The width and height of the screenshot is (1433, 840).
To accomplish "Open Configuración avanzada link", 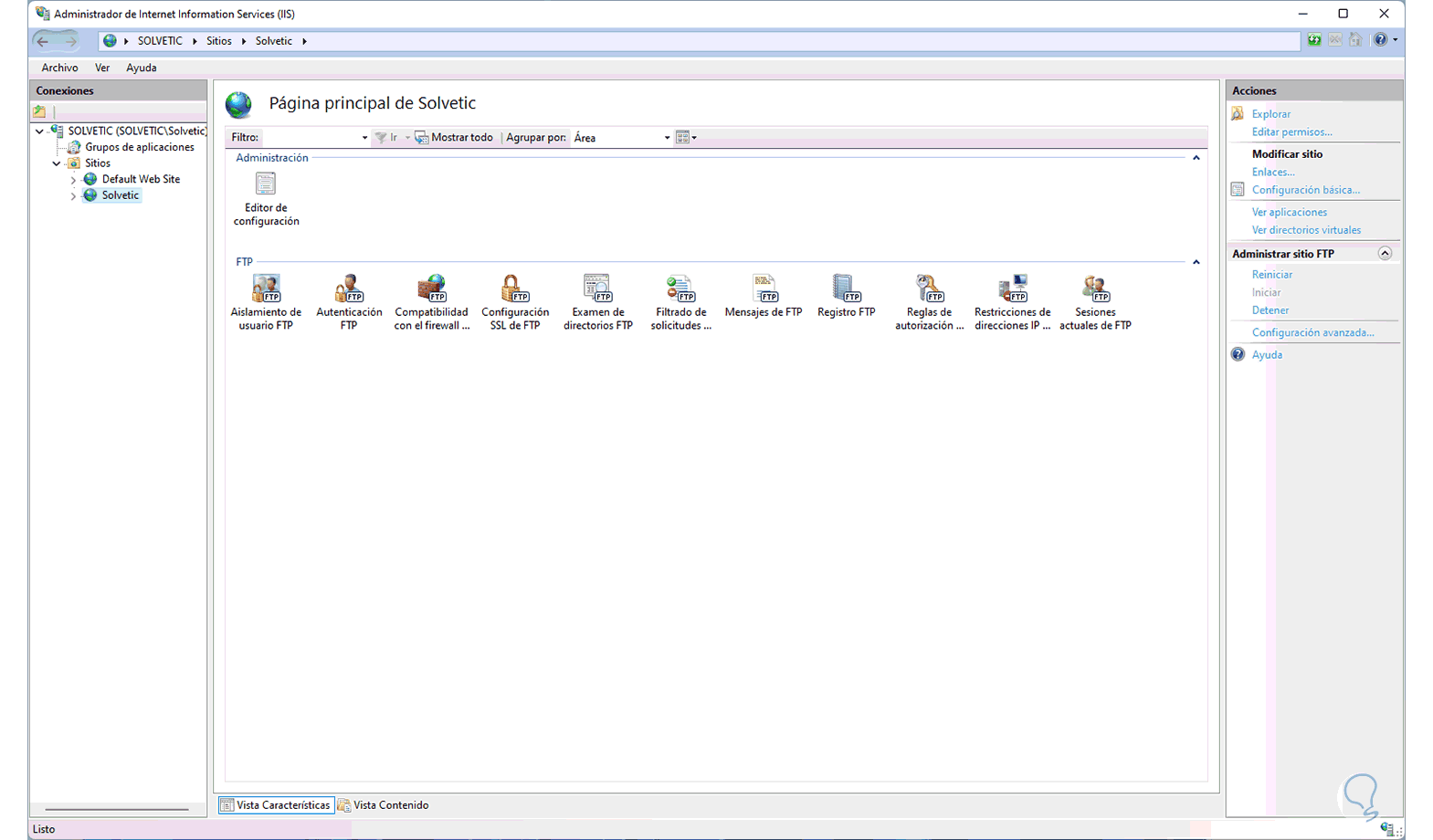I will tap(1313, 332).
